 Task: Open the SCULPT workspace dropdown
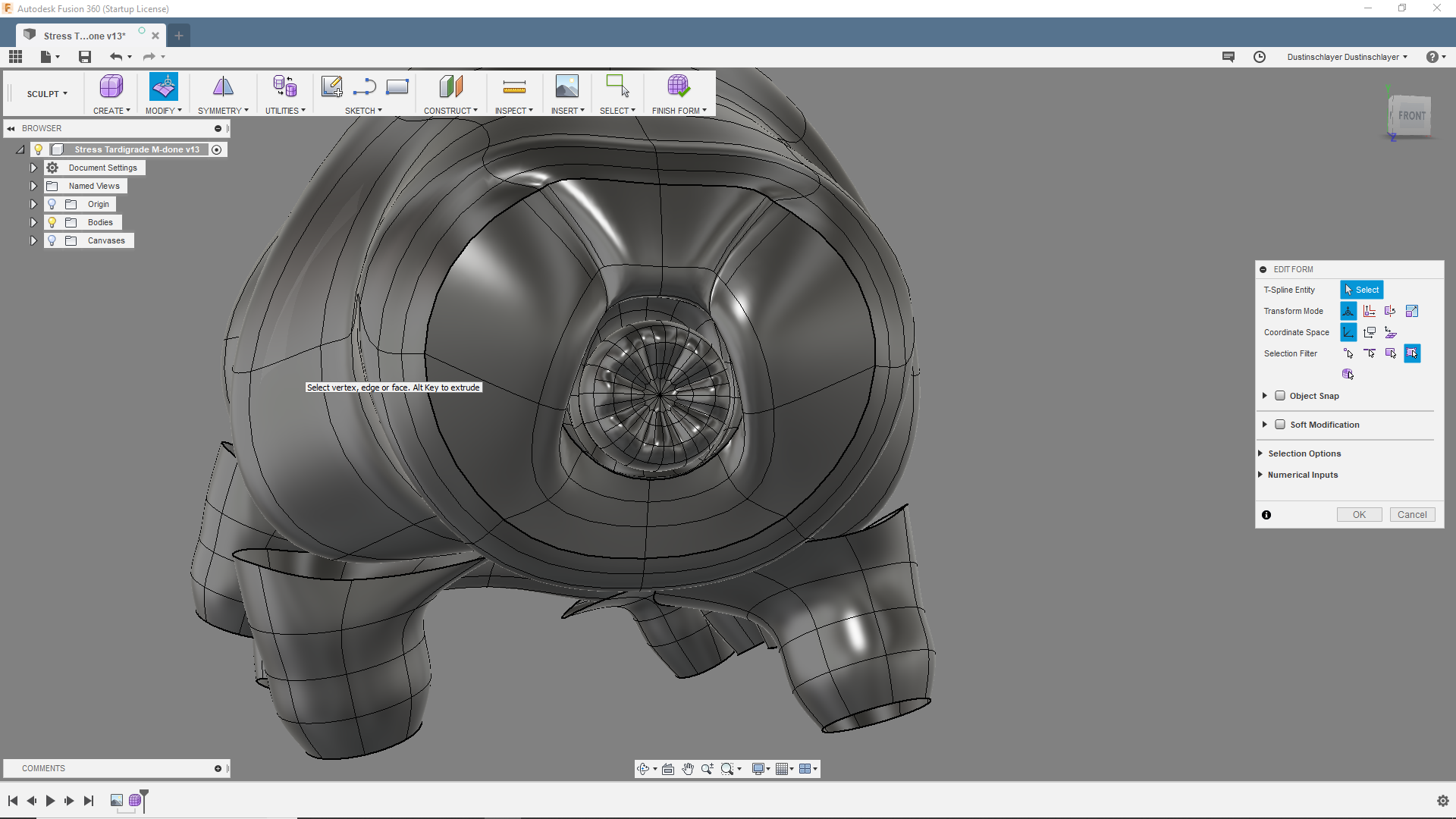coord(47,94)
